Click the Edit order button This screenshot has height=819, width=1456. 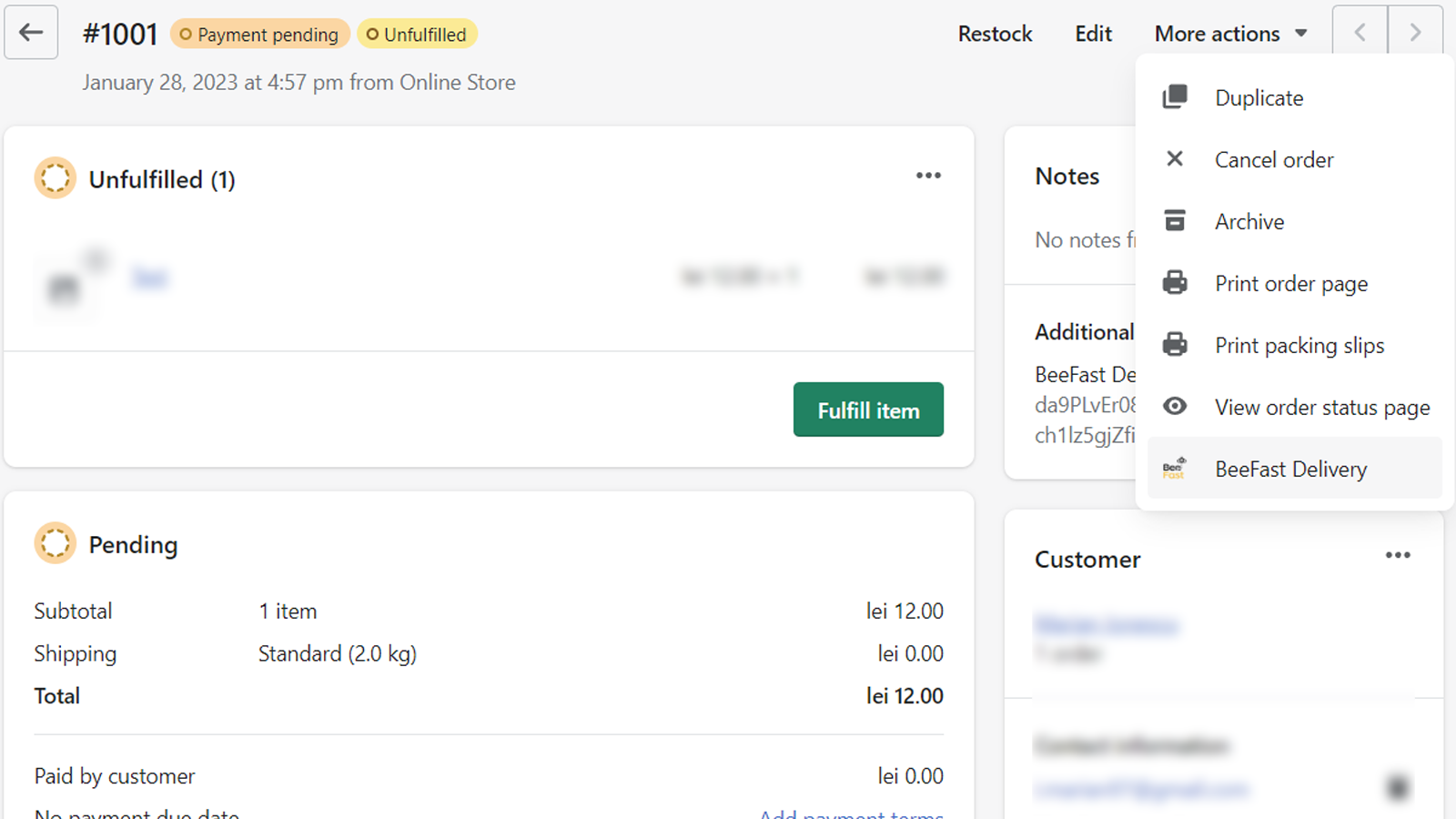(x=1093, y=34)
